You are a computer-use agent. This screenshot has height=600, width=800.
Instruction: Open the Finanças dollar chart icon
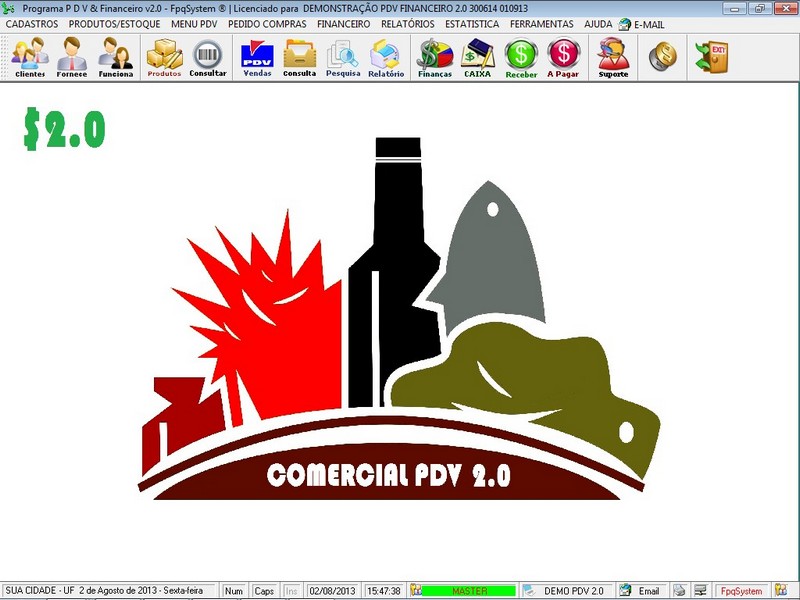[435, 57]
